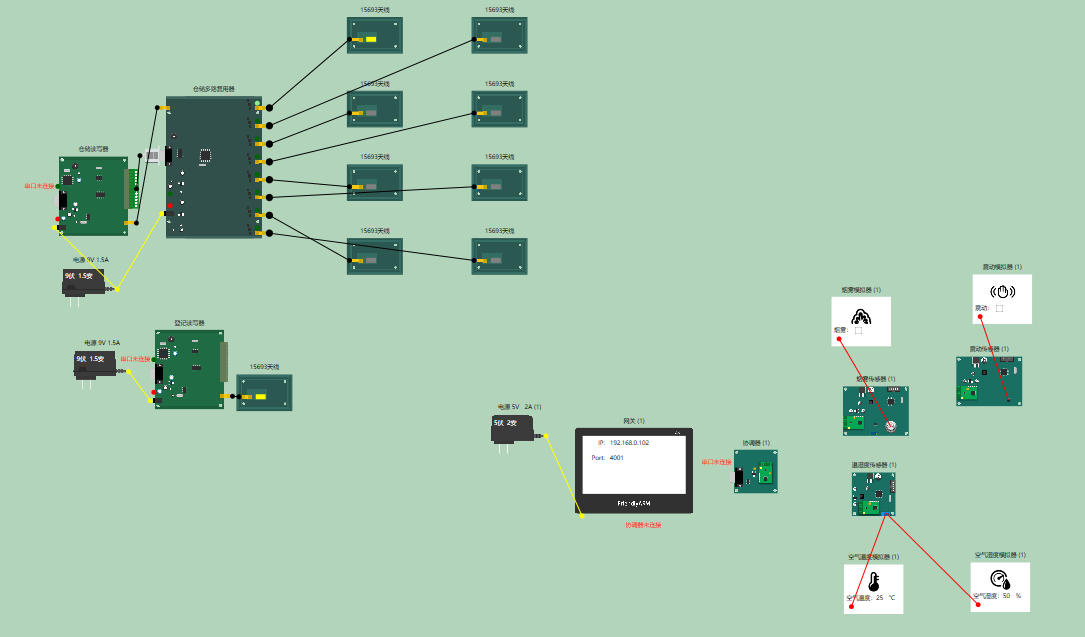Select the top-right 15693 antenna in the array
1085x637 pixels.
click(500, 35)
